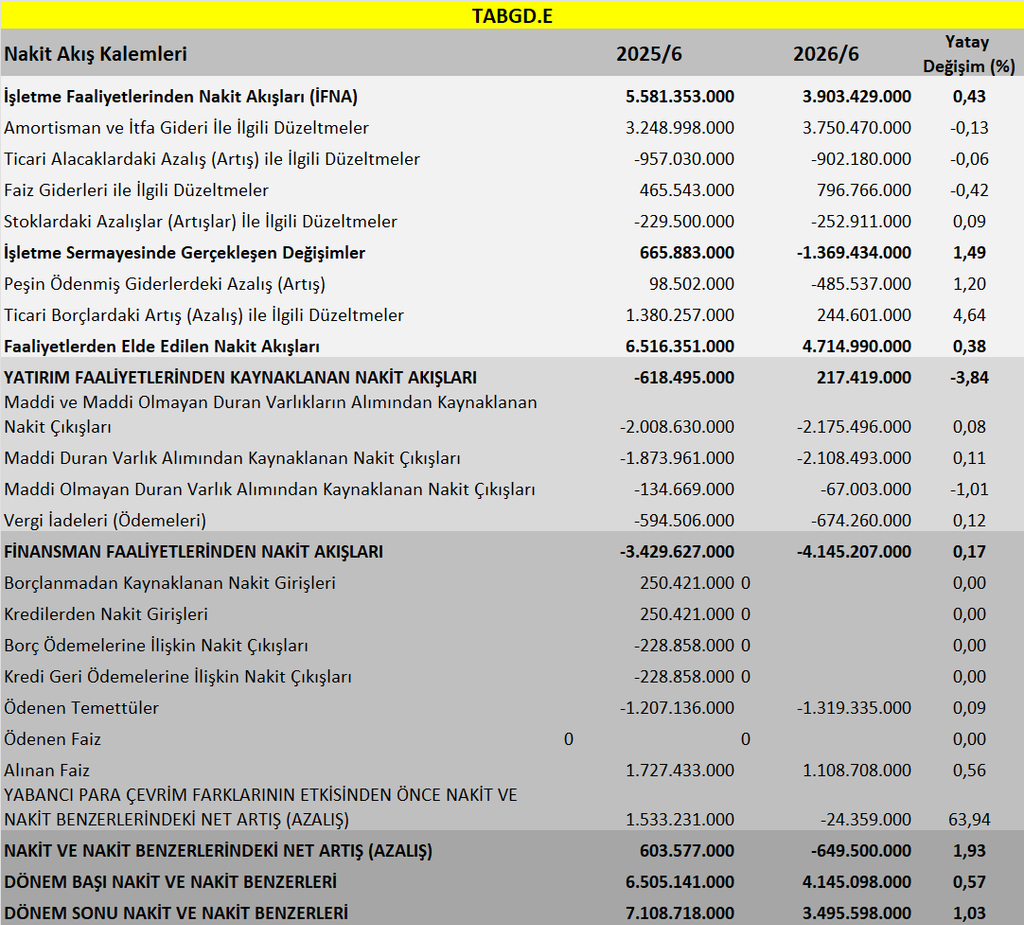Click the Nakit Akış Kalemleri header
The image size is (1024, 925).
click(95, 54)
